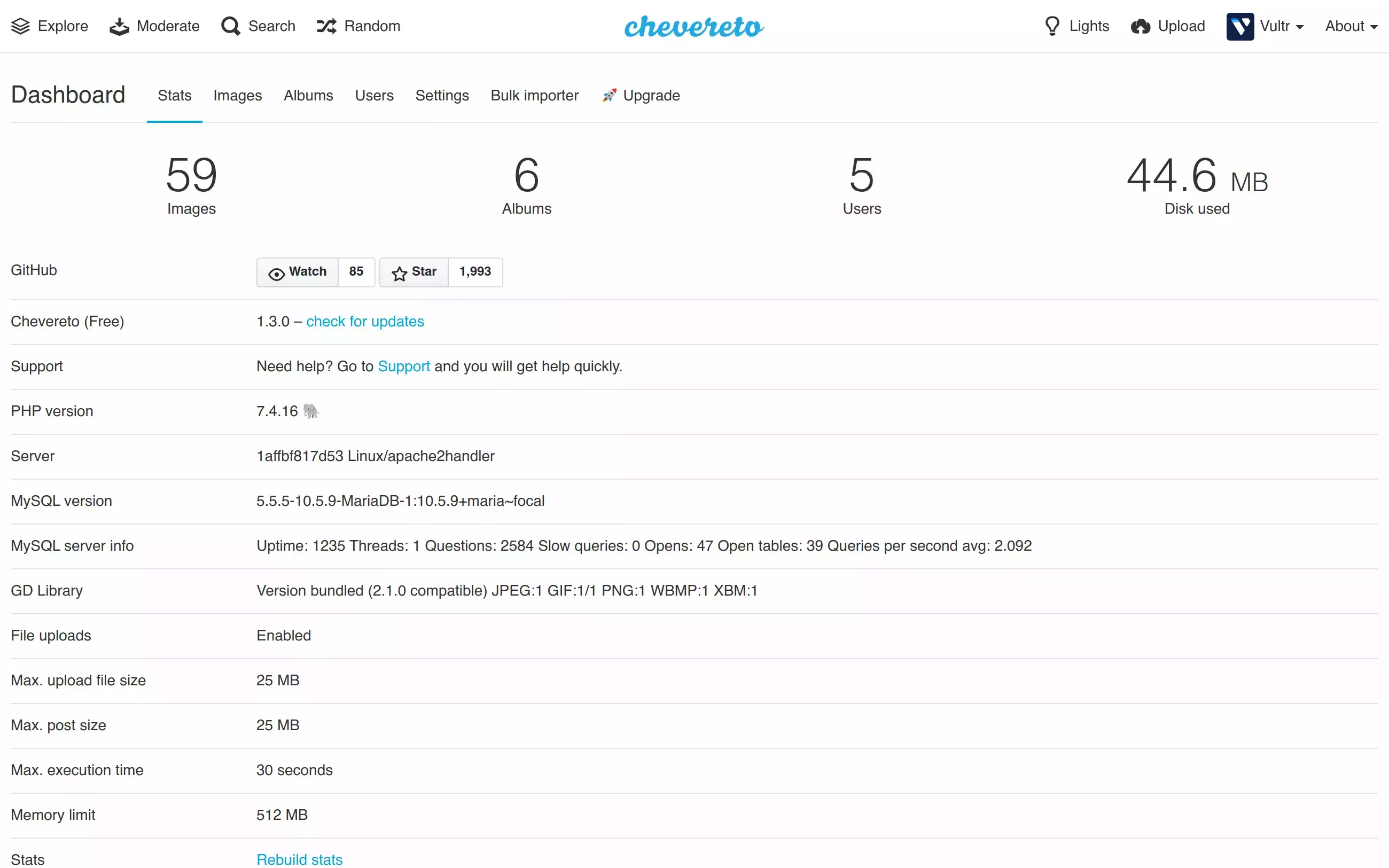The width and height of the screenshot is (1389, 868).
Task: Go to the Bulk importer tab
Action: point(534,95)
